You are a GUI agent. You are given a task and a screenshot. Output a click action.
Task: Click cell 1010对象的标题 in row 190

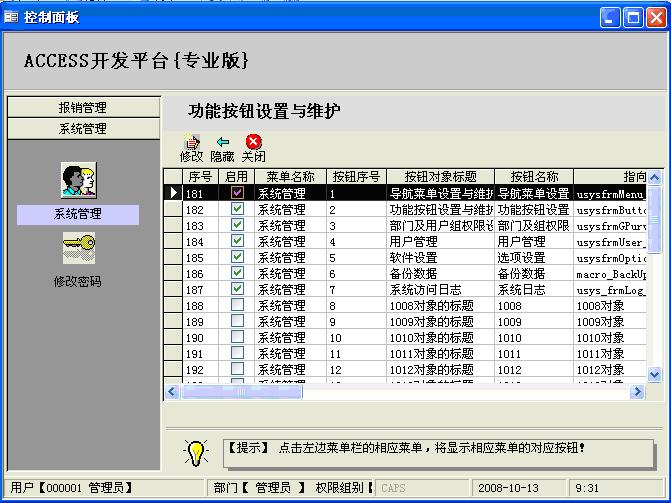[x=440, y=337]
